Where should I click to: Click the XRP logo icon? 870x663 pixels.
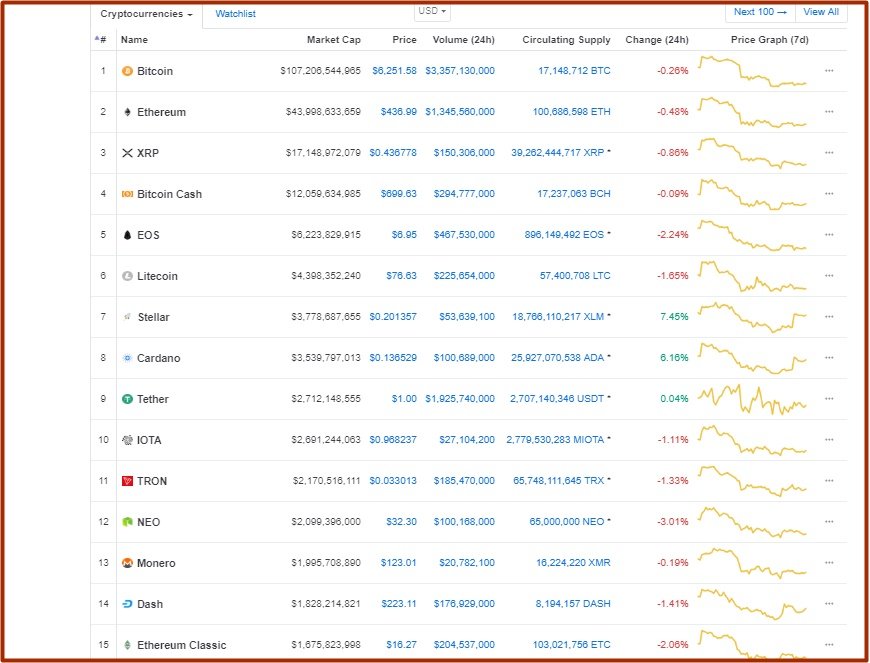point(127,153)
